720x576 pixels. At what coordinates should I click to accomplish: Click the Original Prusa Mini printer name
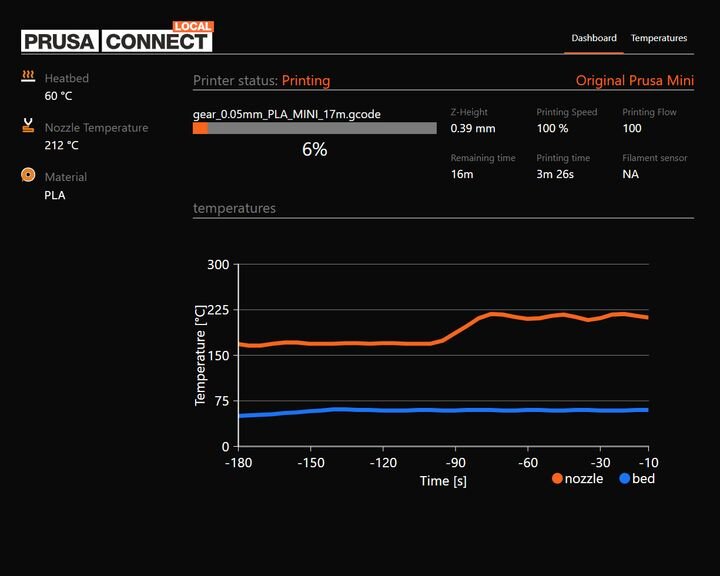click(x=634, y=81)
